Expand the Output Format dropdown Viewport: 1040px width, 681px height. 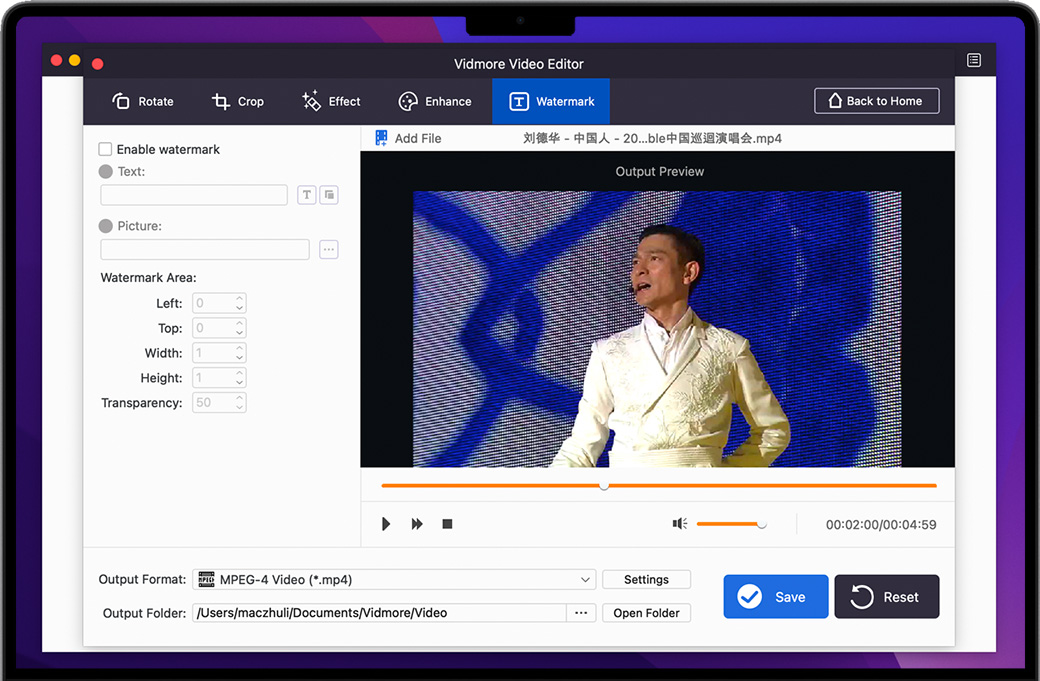click(x=585, y=580)
